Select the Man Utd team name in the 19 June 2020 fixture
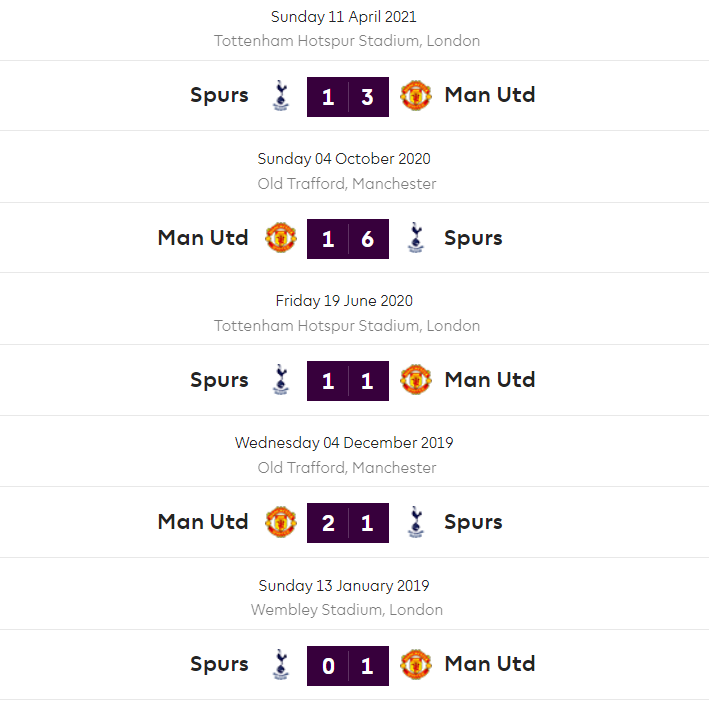The image size is (709, 702). click(x=490, y=380)
